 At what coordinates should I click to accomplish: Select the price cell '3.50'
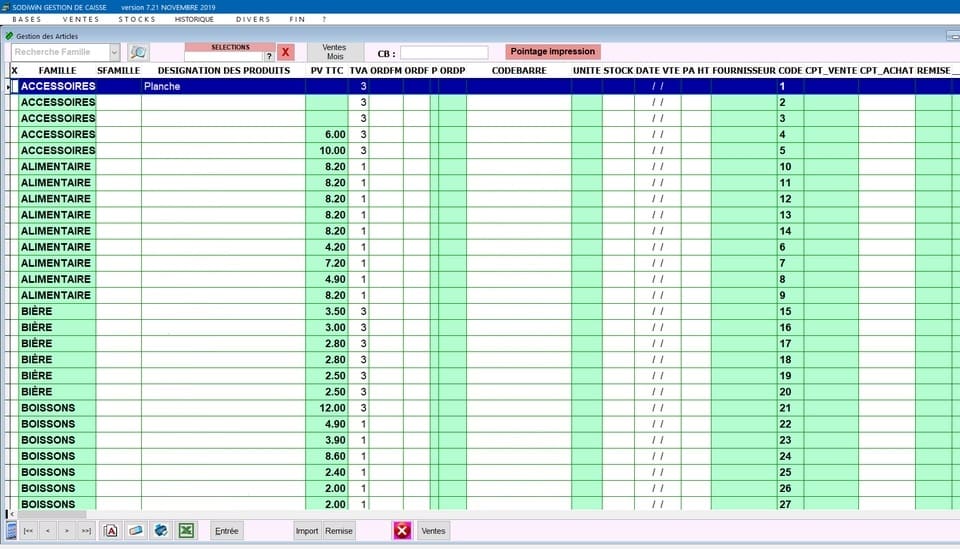tap(327, 312)
